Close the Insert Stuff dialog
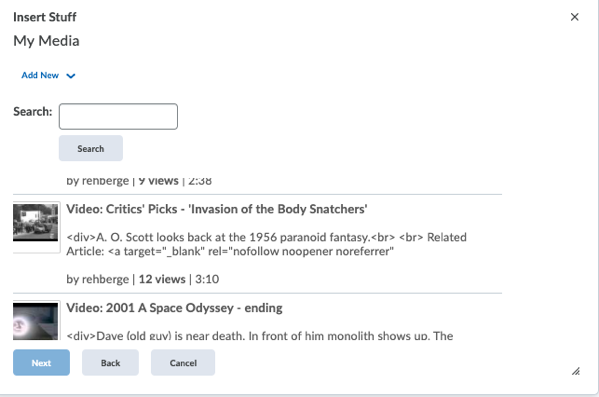This screenshot has height=397, width=599. click(574, 17)
